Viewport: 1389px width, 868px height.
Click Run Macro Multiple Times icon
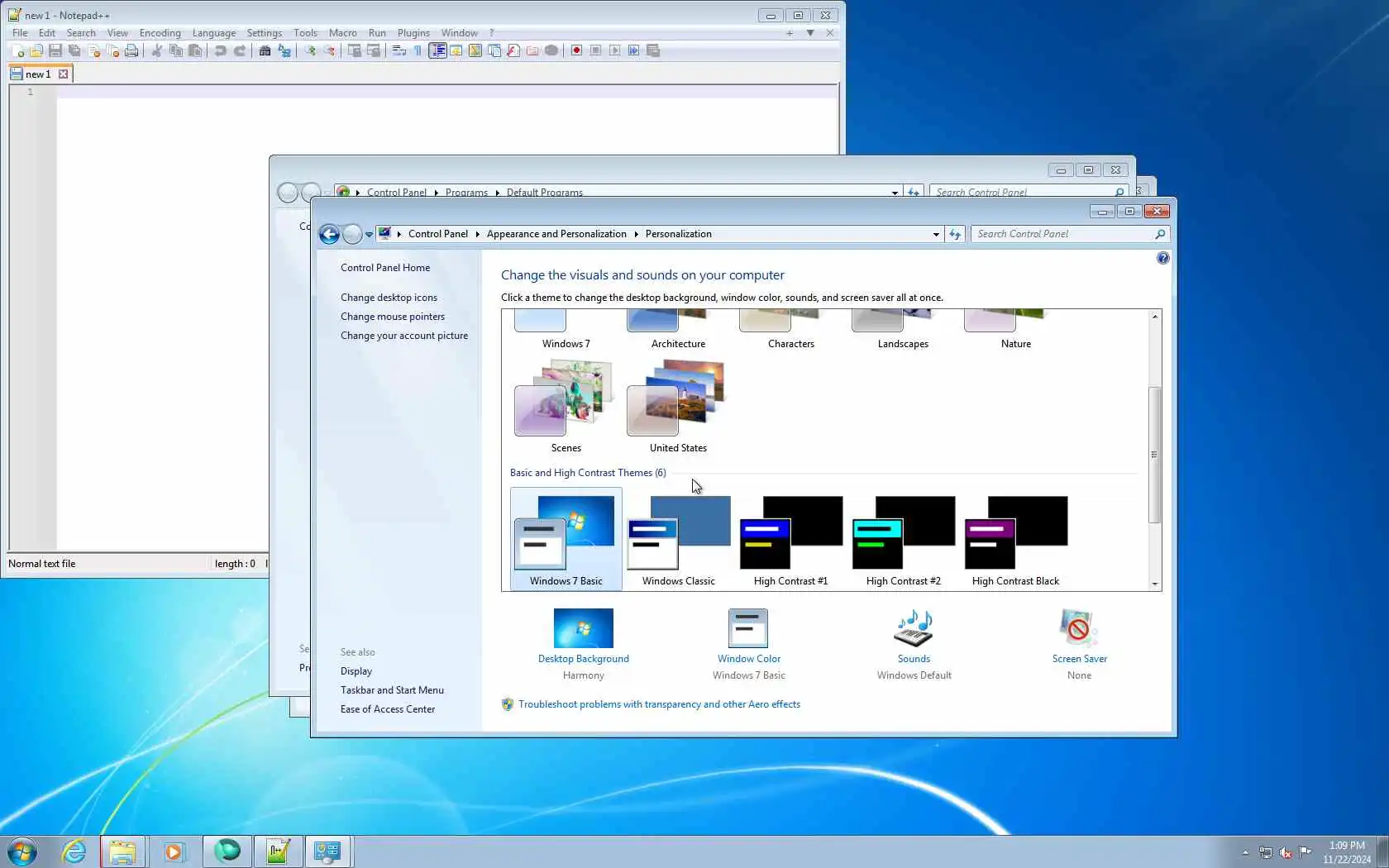(633, 50)
